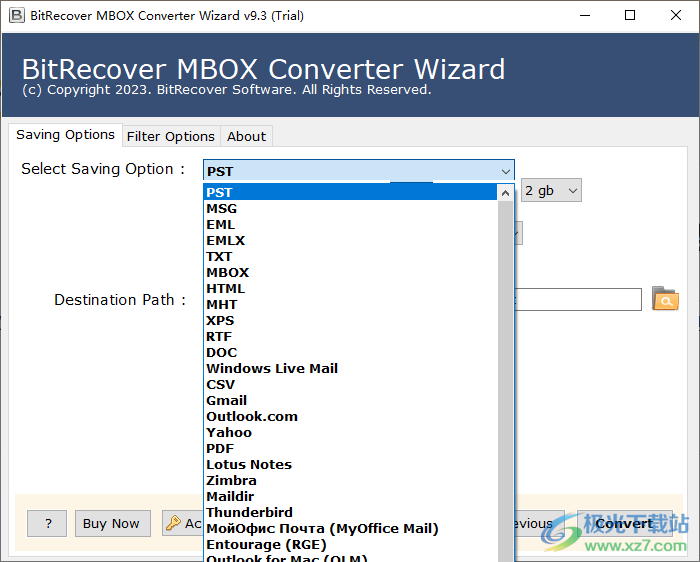This screenshot has height=562, width=700.
Task: Select HTML in the dropdown list
Action: coord(350,288)
